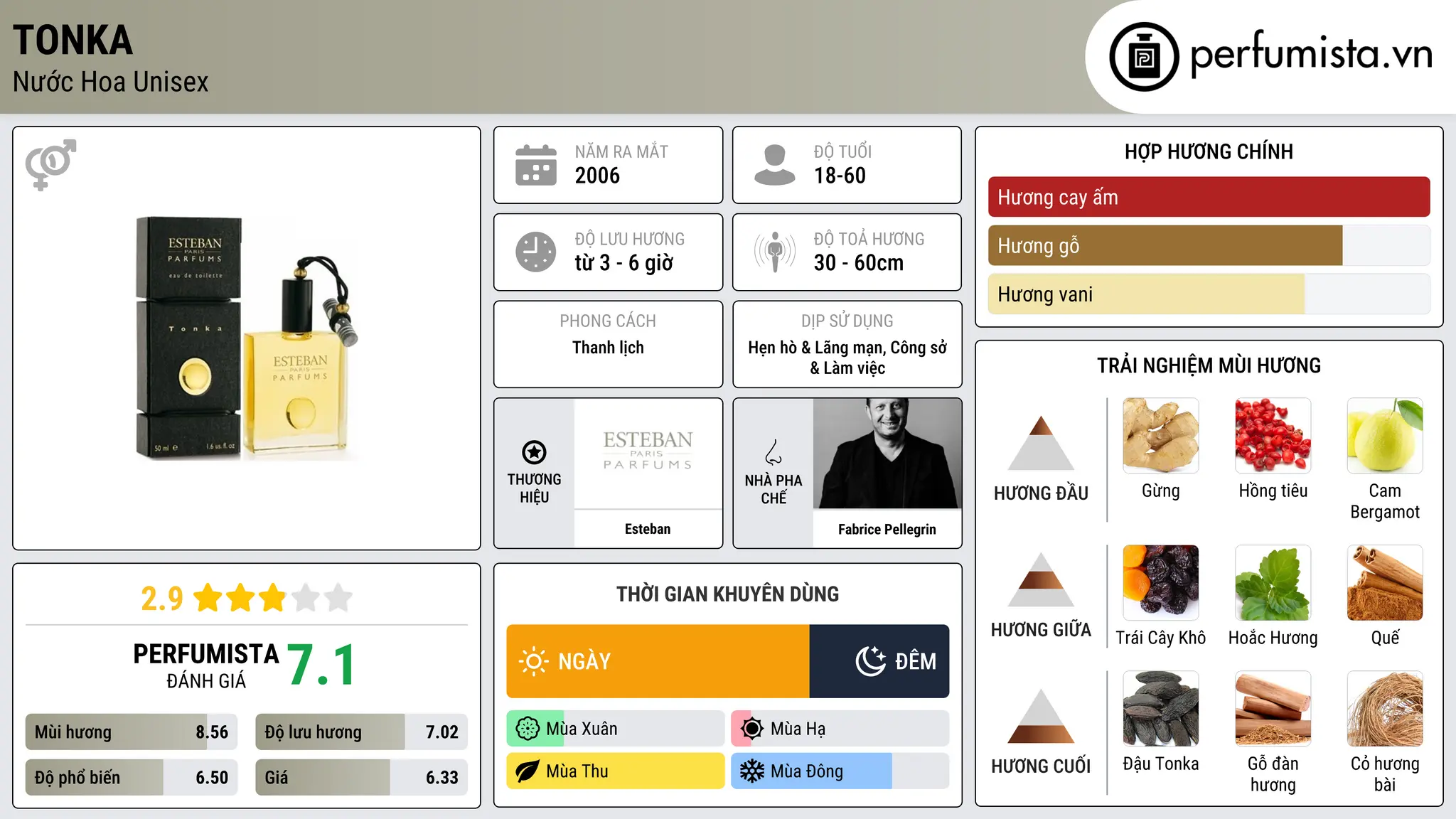Click the Perfumista đánh giá label

tap(206, 666)
